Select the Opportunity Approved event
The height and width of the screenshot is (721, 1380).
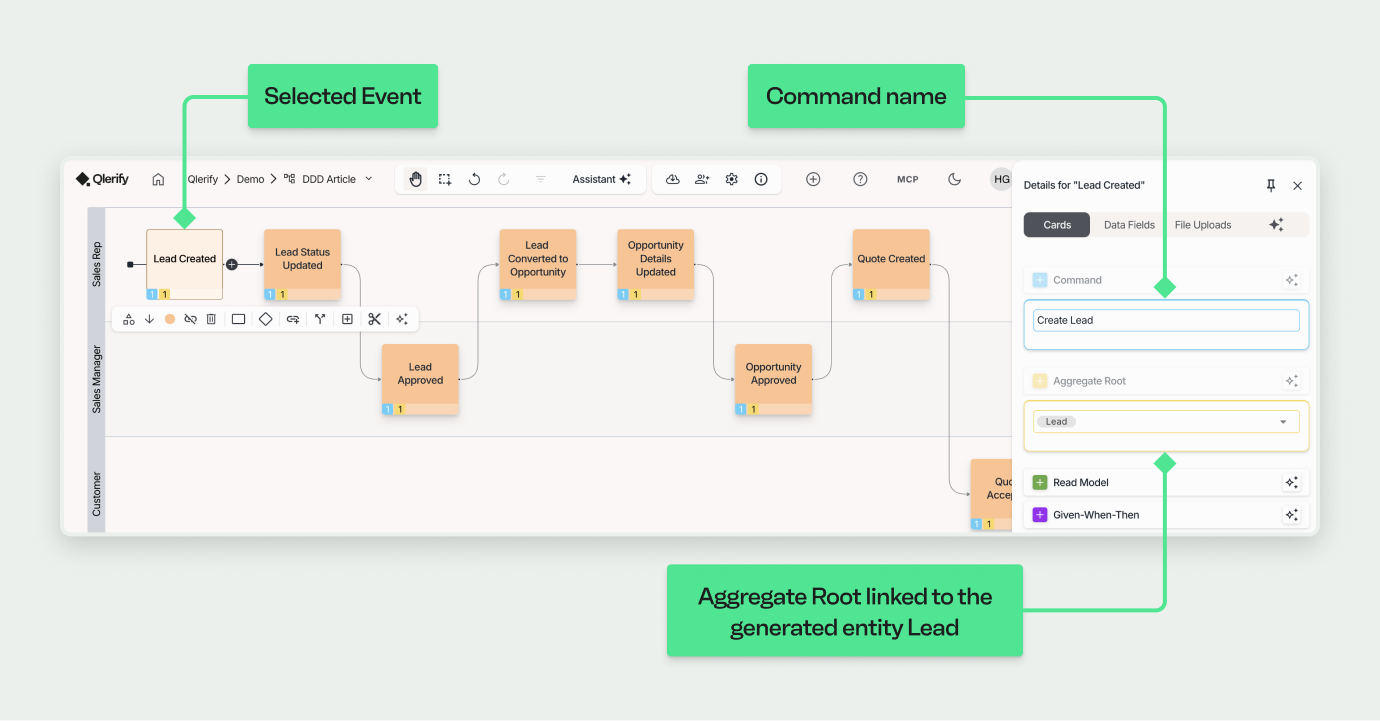773,379
